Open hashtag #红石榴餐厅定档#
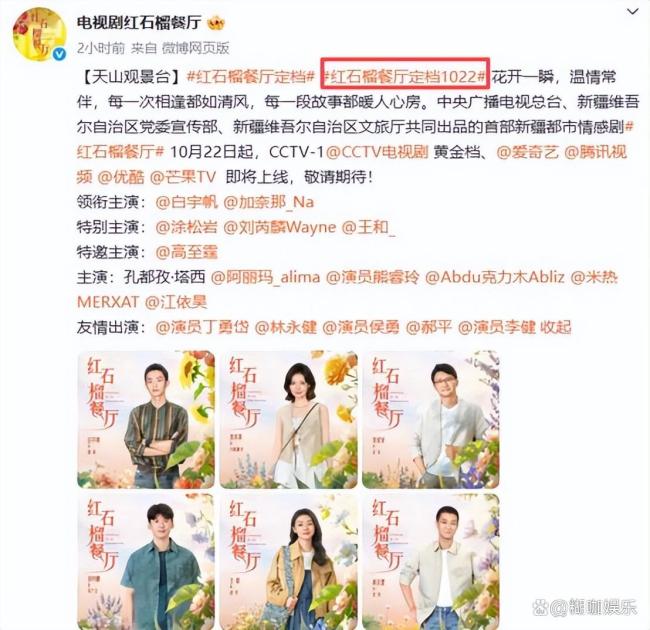 pyautogui.click(x=251, y=77)
